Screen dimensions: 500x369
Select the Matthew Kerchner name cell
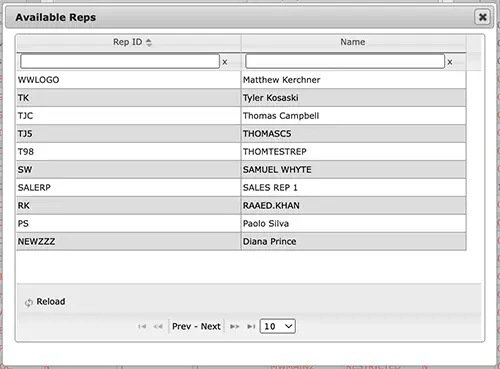coord(354,80)
